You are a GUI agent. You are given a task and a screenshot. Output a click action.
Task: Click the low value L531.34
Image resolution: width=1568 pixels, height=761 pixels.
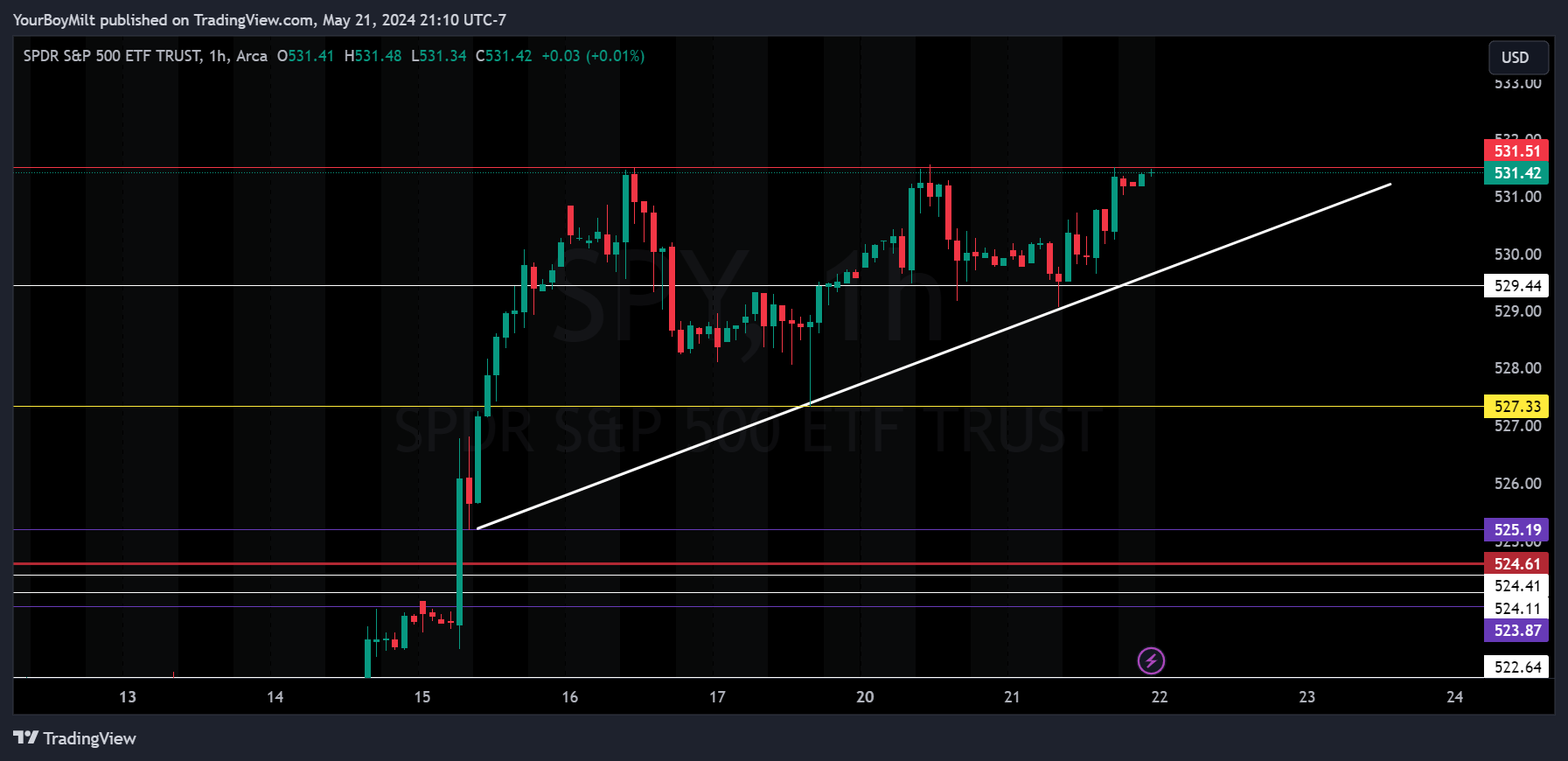(438, 56)
